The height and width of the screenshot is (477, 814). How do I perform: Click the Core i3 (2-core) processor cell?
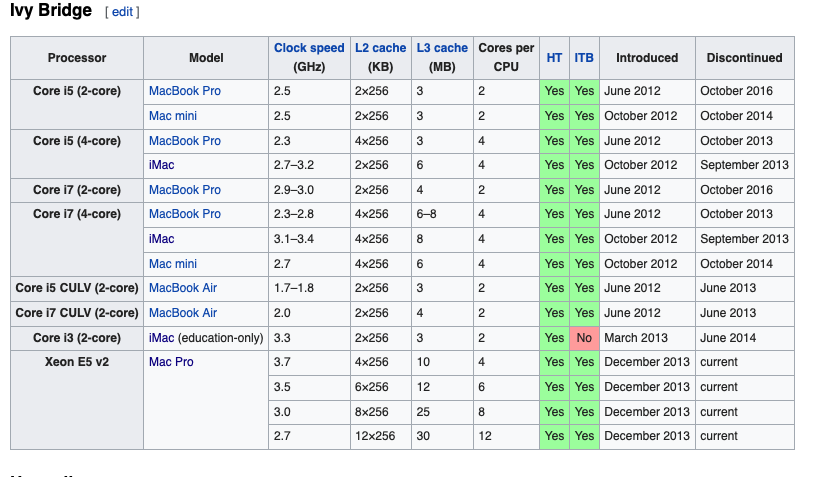point(77,338)
